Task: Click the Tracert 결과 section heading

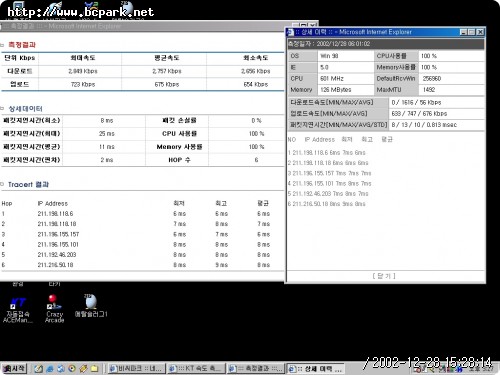Action: (x=28, y=184)
